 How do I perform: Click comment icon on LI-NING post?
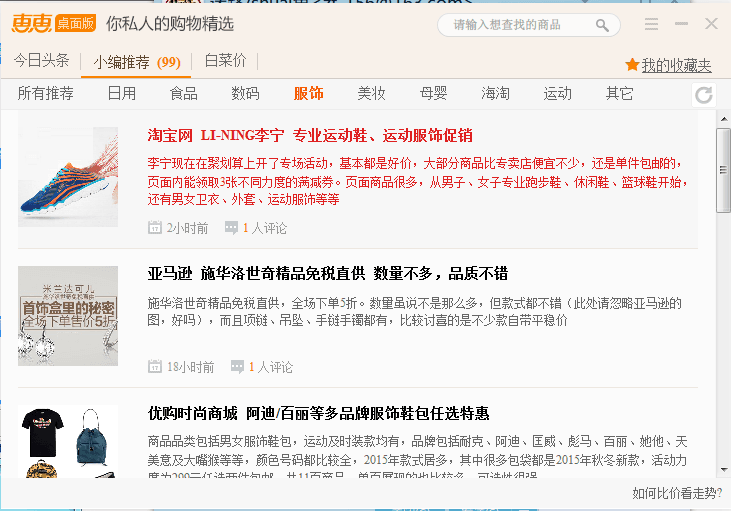pyautogui.click(x=232, y=228)
